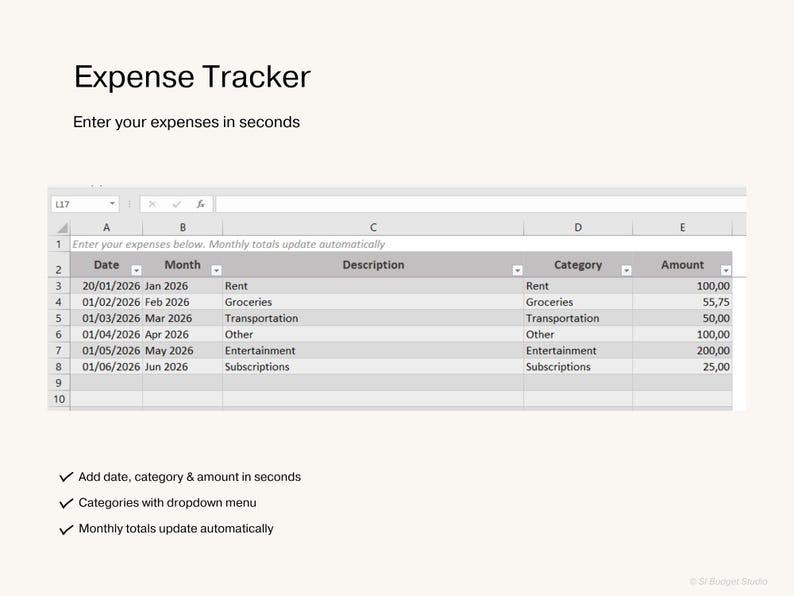The image size is (794, 596).
Task: Select row 7 header
Action: pos(59,350)
